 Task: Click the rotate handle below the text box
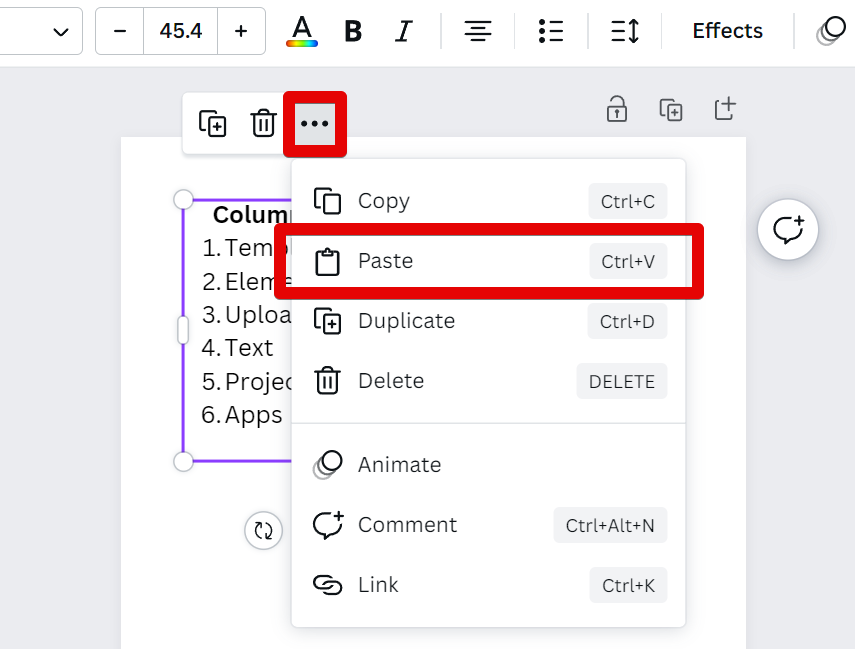263,530
